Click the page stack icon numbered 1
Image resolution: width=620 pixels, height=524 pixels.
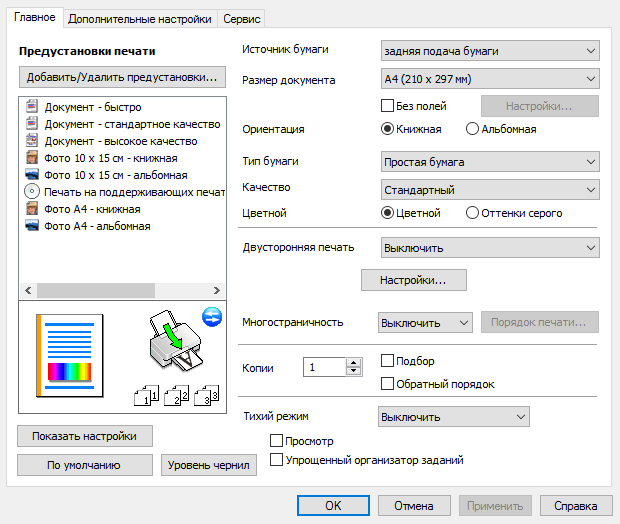tap(147, 395)
